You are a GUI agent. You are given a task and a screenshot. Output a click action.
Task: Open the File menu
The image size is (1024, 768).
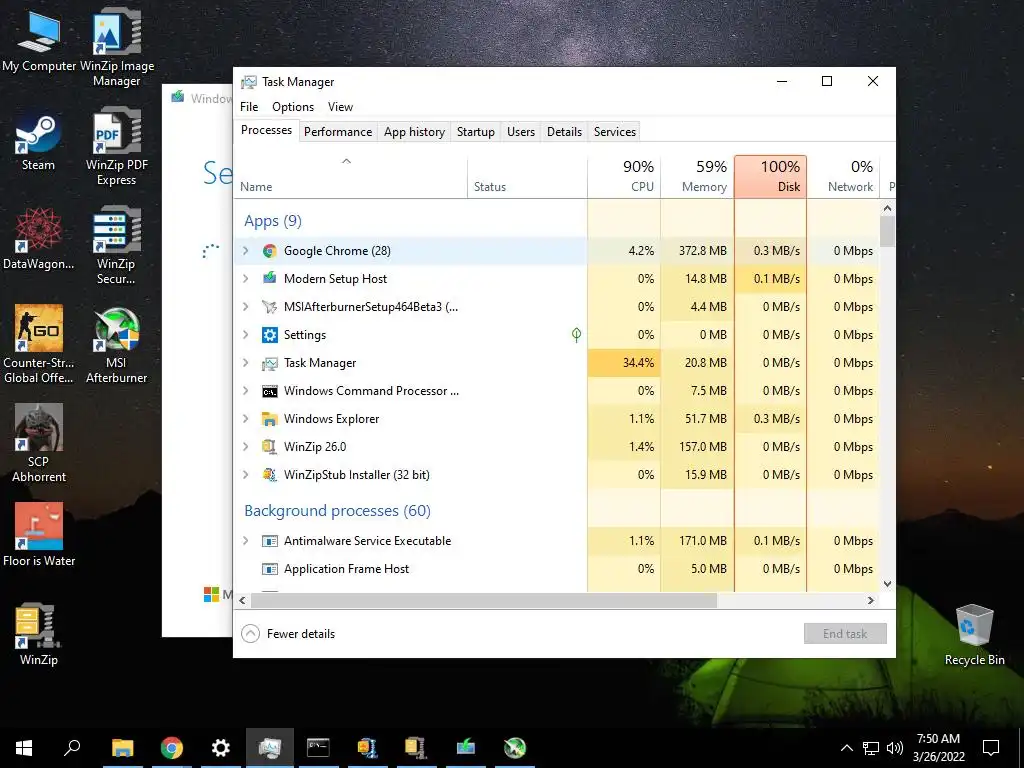coord(249,107)
